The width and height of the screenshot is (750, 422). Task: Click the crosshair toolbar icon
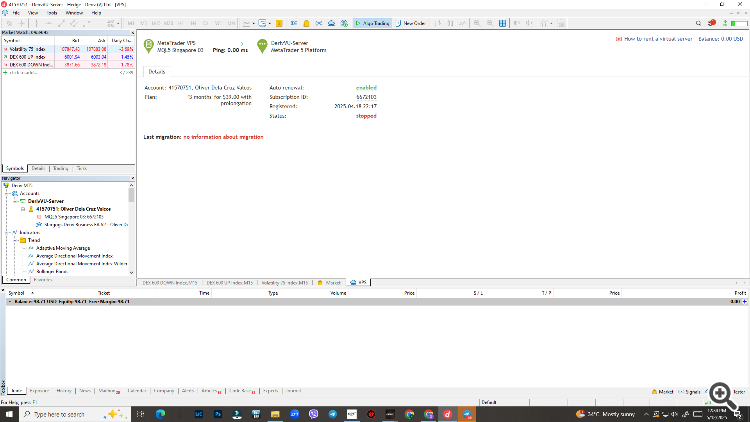(x=22, y=23)
